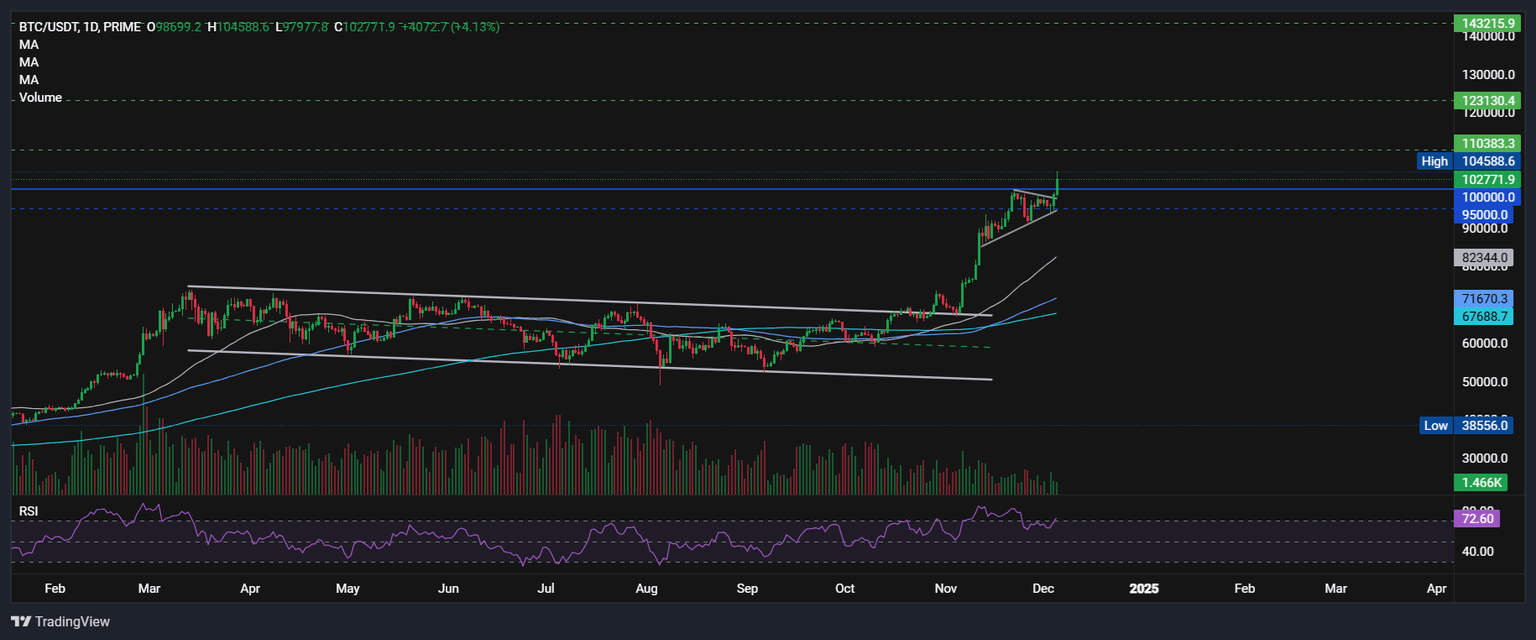Click the bottommost MA indicator label
This screenshot has width=1536, height=640.
(x=29, y=79)
